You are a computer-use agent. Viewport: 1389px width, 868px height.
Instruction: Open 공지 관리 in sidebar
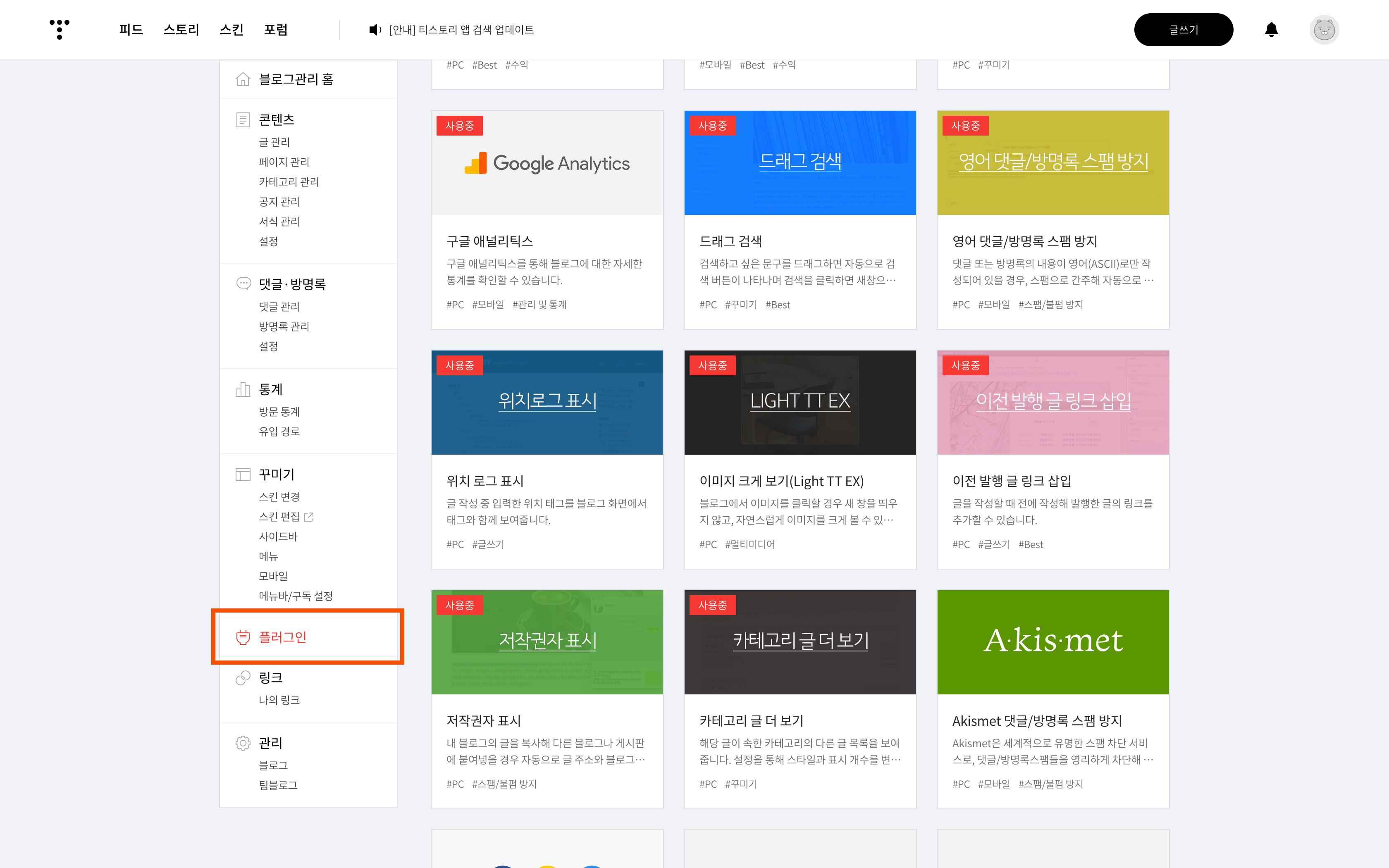click(279, 202)
